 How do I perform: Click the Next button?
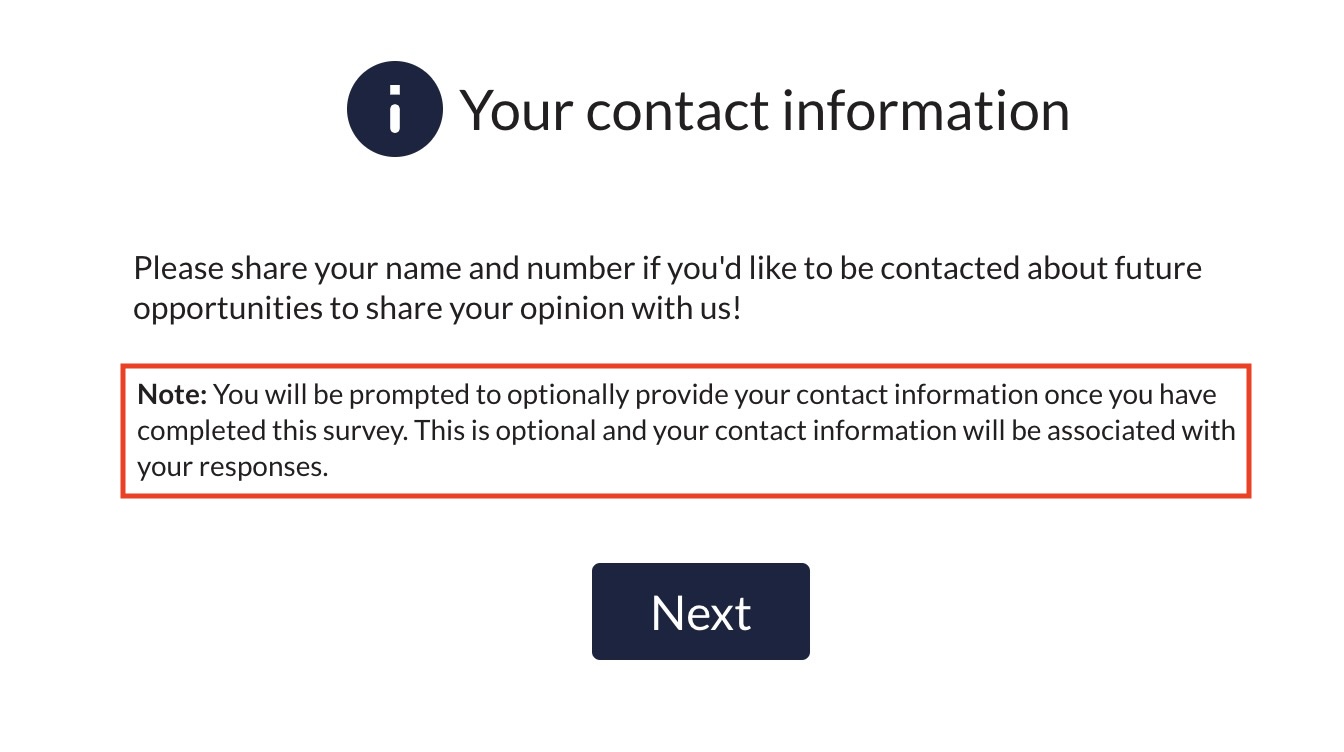coord(700,611)
